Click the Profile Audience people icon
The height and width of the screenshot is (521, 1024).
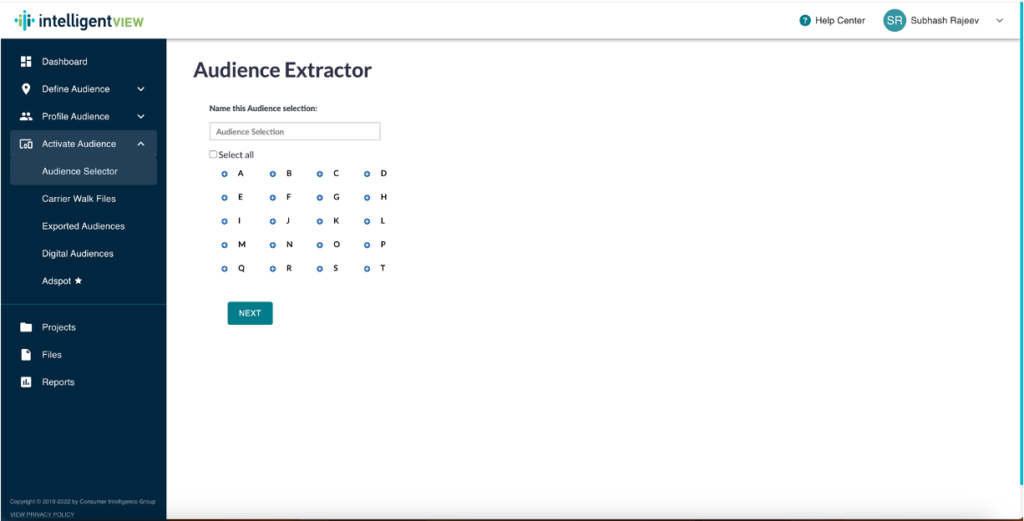(26, 116)
